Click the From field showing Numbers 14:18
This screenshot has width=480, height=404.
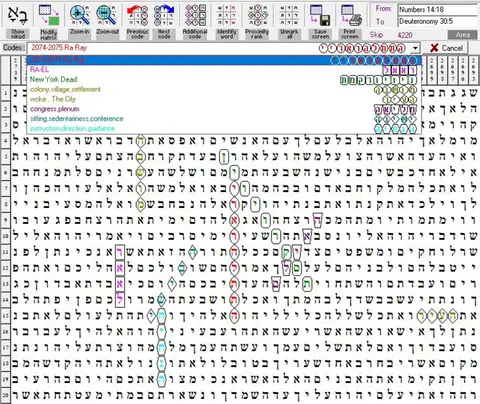click(437, 10)
